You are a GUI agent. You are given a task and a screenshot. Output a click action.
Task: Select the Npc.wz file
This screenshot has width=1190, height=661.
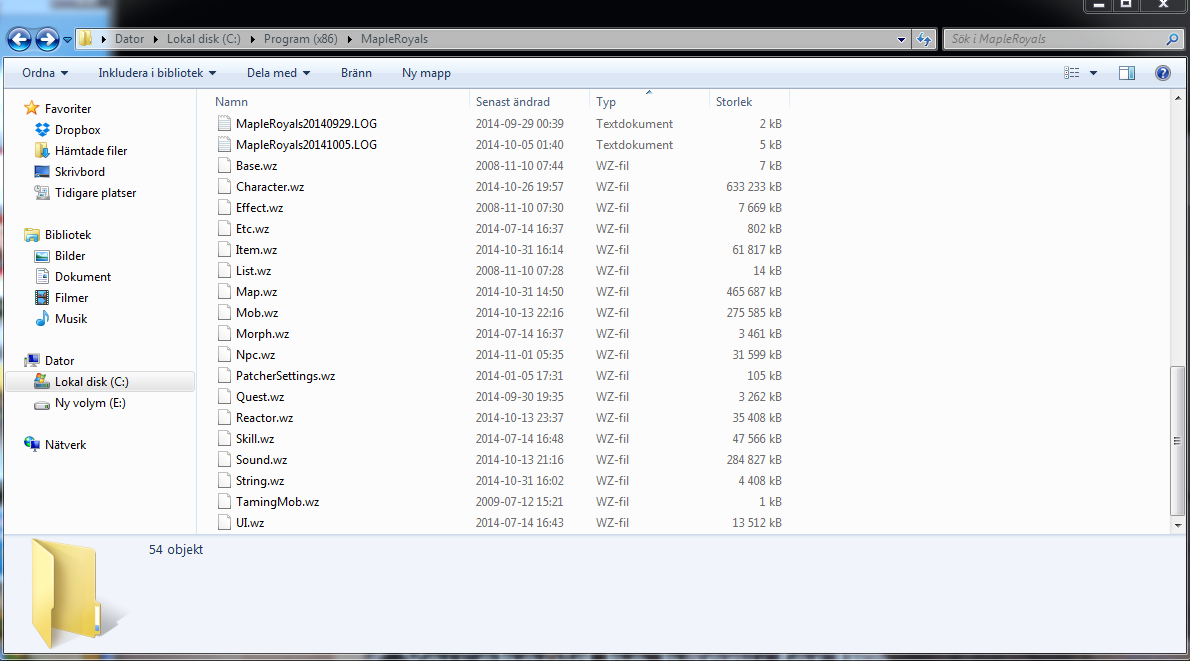point(256,354)
